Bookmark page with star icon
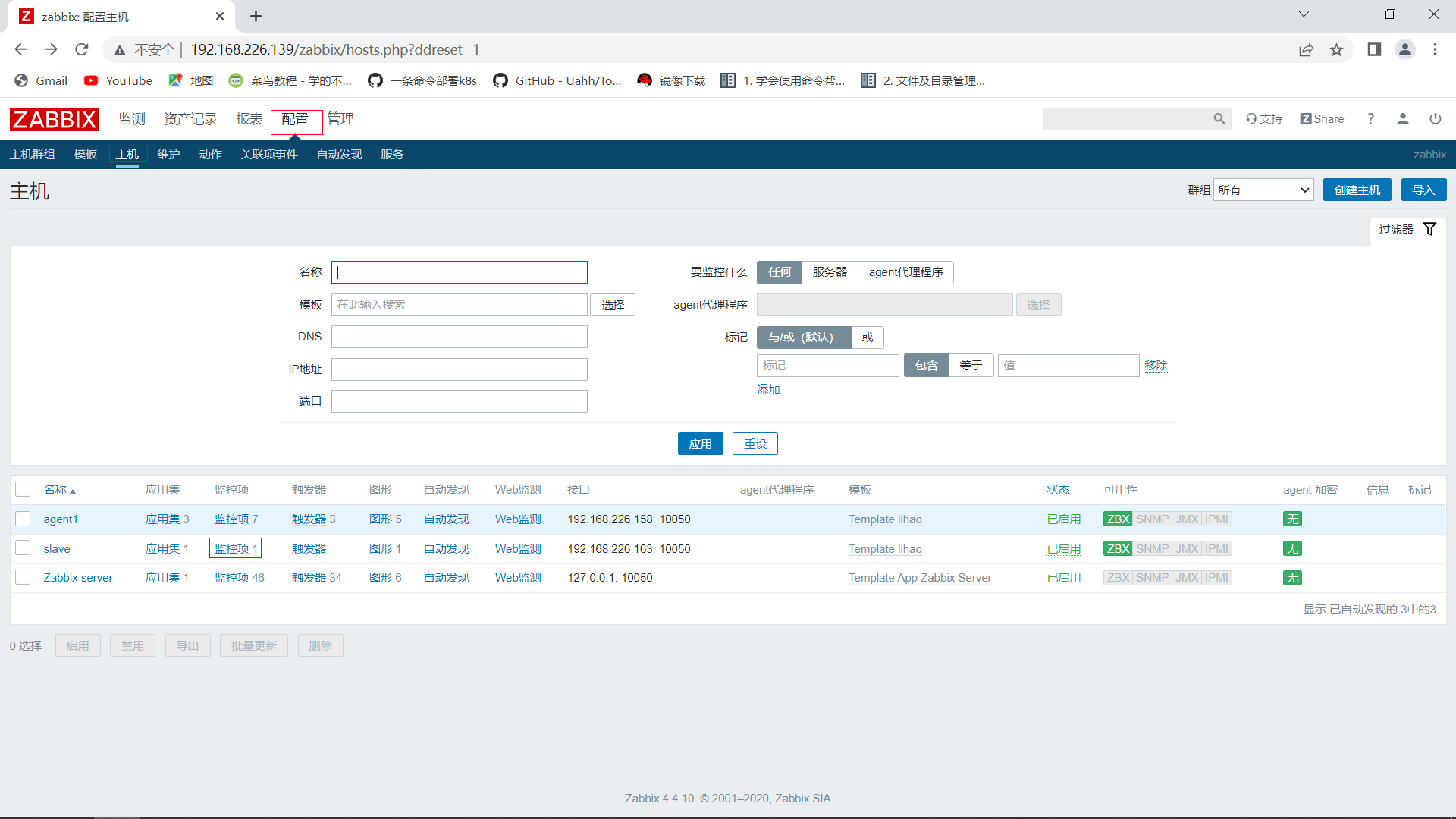This screenshot has width=1456, height=819. (1336, 50)
